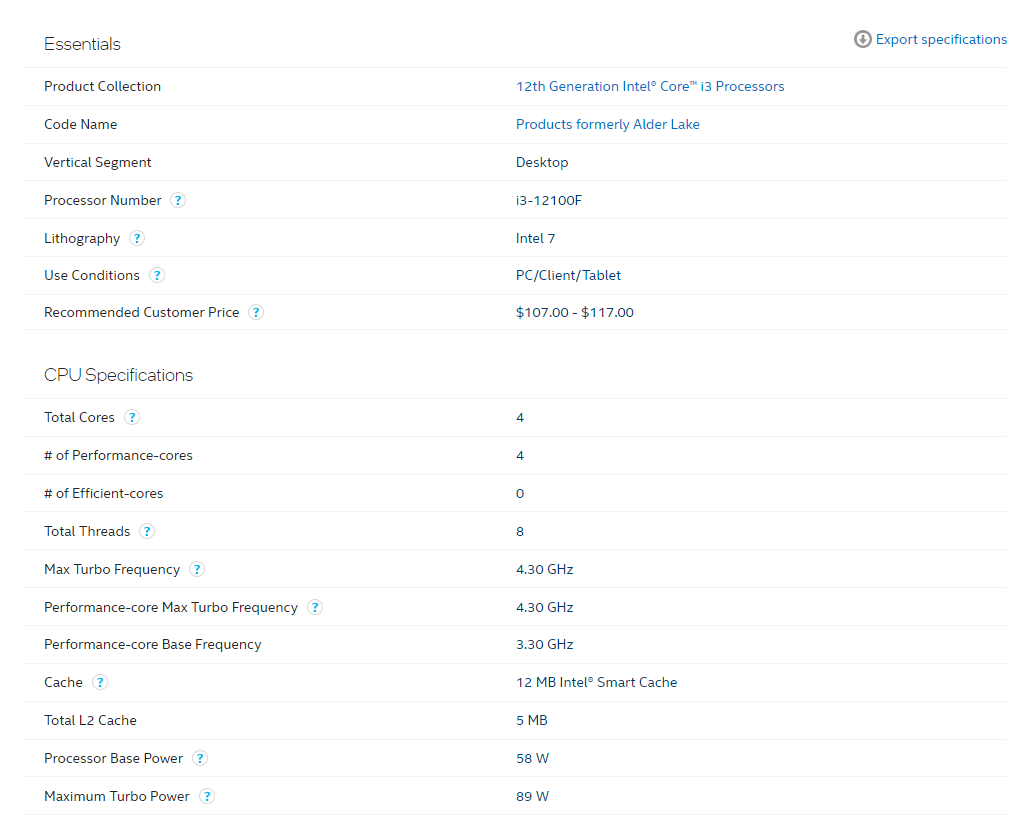Click the Max Turbo Frequency label

[112, 569]
